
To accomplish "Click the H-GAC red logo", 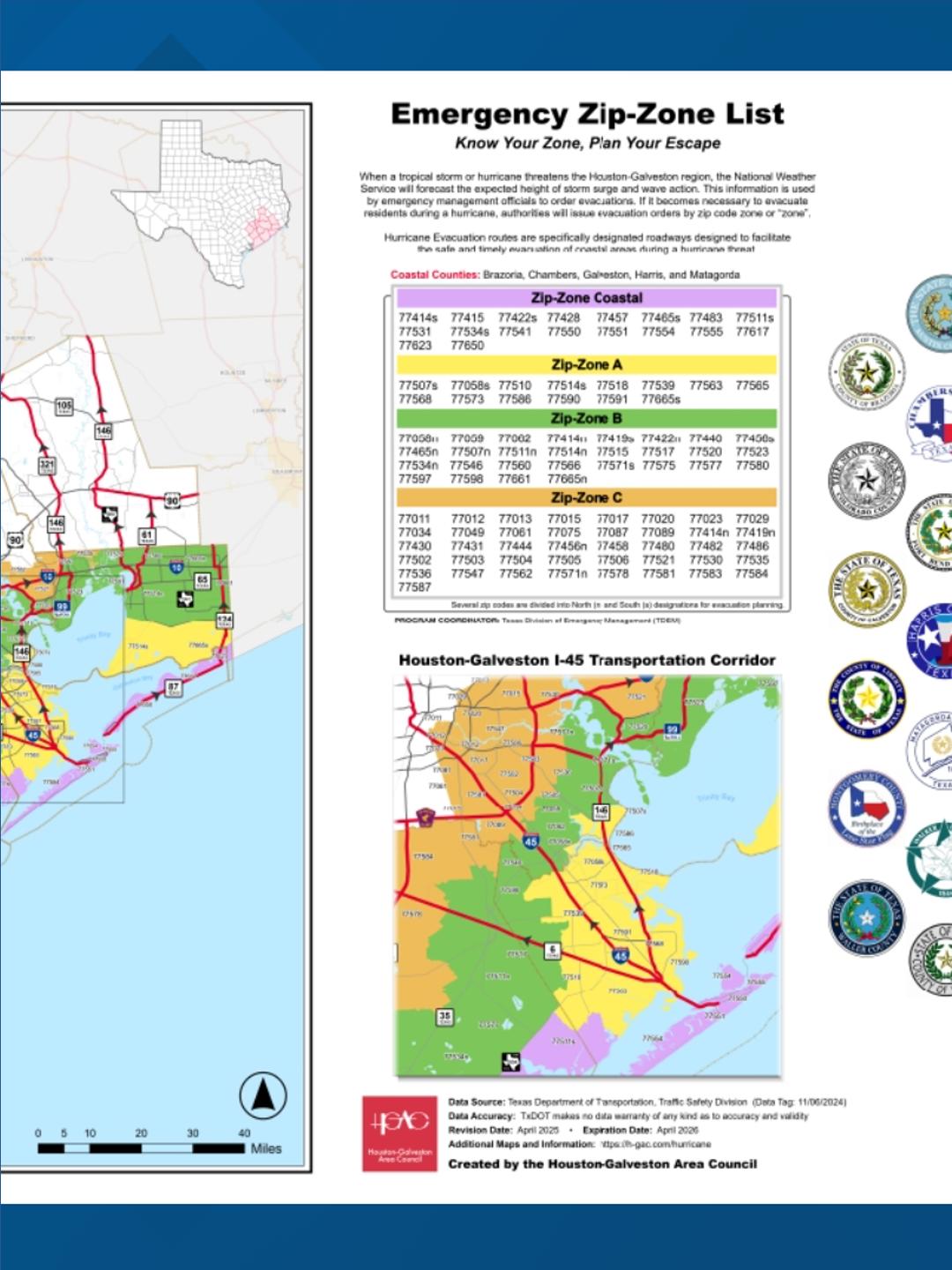I will (x=399, y=1133).
